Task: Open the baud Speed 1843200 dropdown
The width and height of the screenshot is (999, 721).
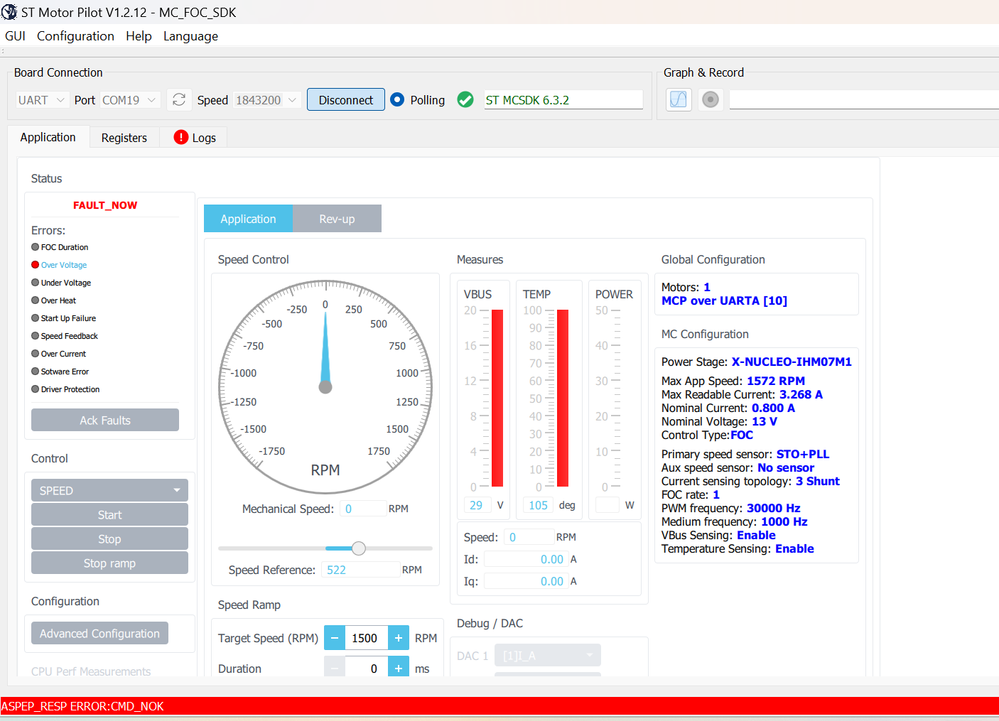Action: [x=266, y=100]
